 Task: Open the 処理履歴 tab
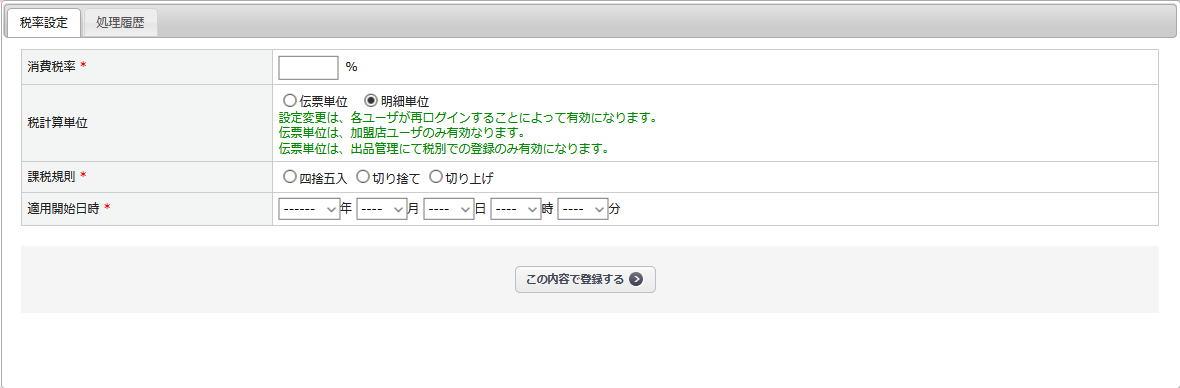pyautogui.click(x=120, y=23)
